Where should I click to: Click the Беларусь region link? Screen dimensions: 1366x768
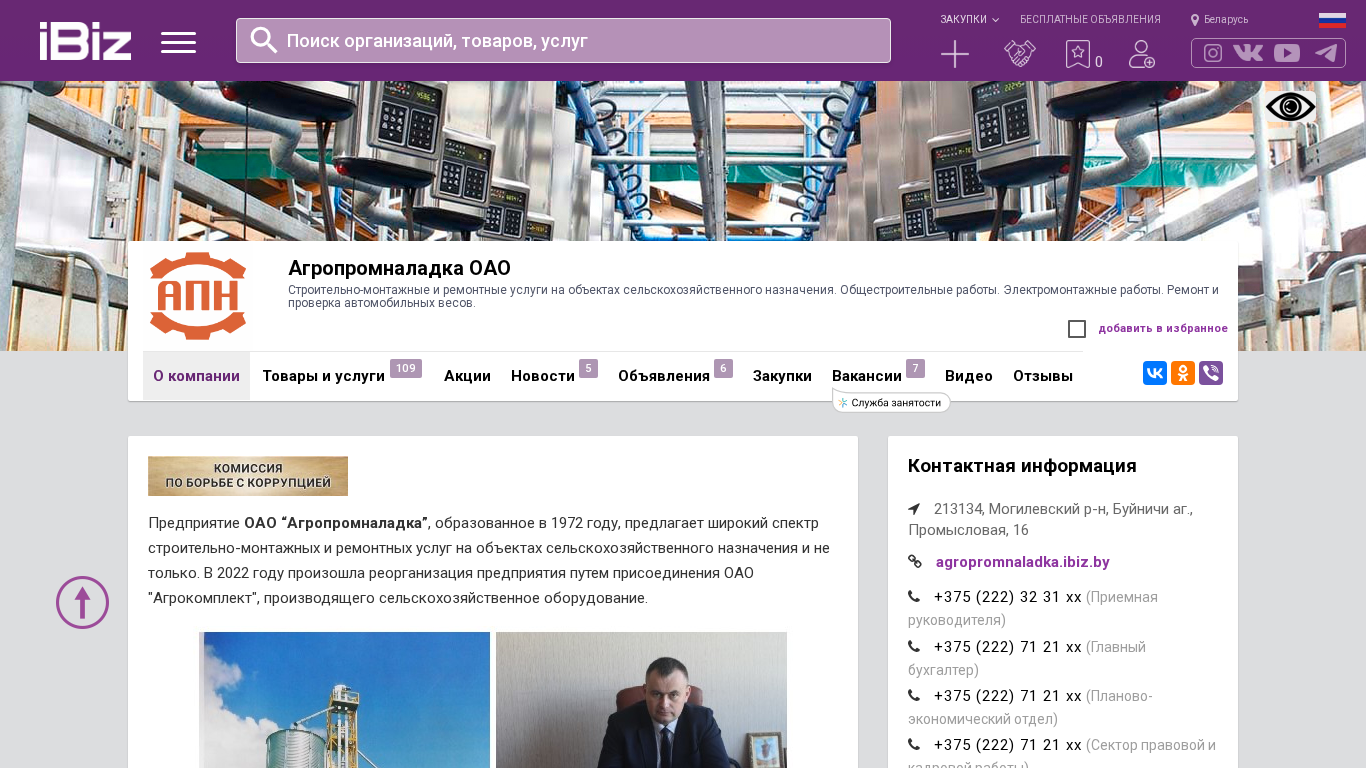click(x=1226, y=20)
